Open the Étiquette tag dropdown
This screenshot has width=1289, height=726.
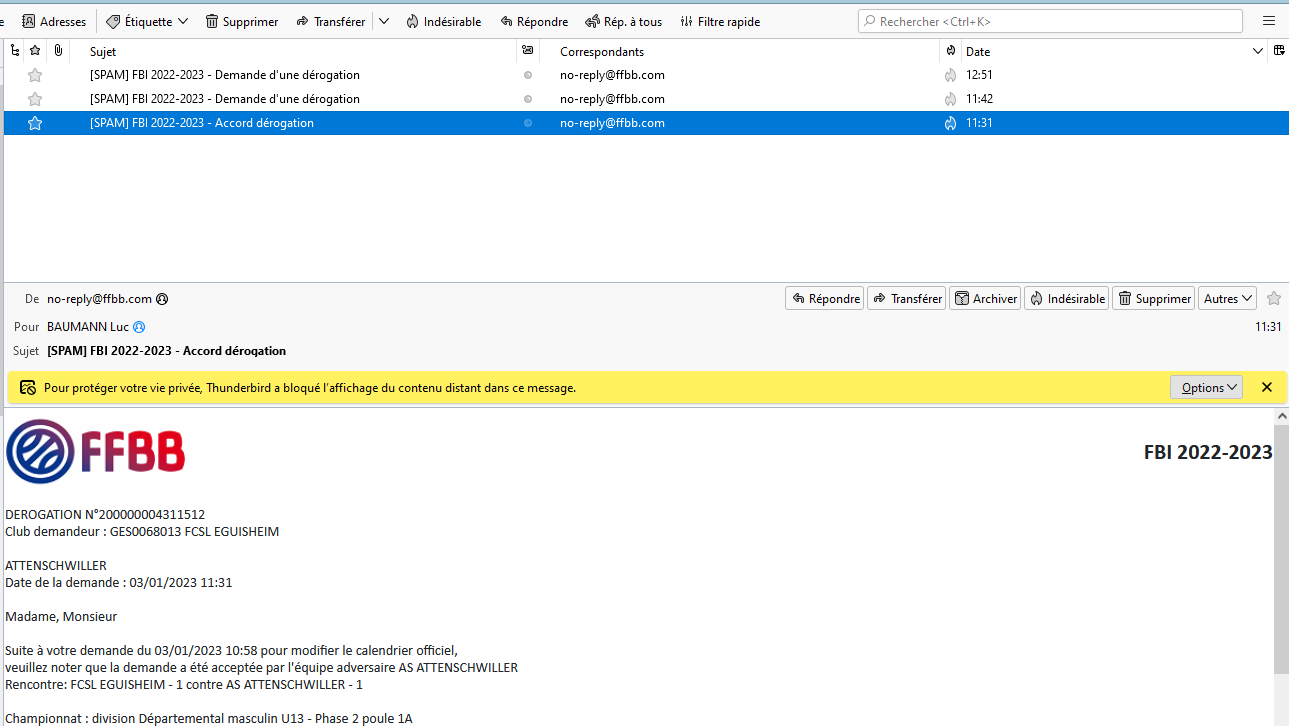point(147,21)
